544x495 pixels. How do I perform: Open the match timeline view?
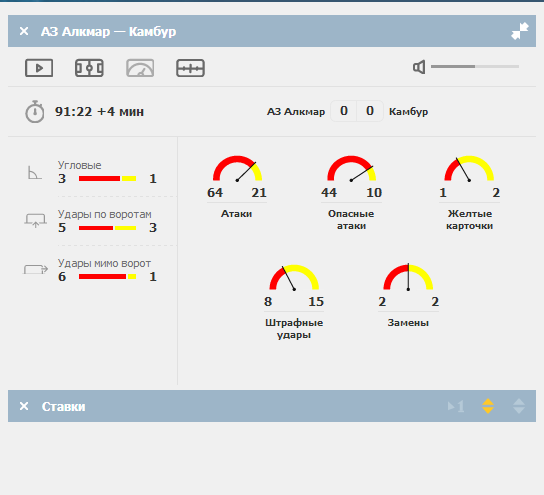pyautogui.click(x=190, y=68)
